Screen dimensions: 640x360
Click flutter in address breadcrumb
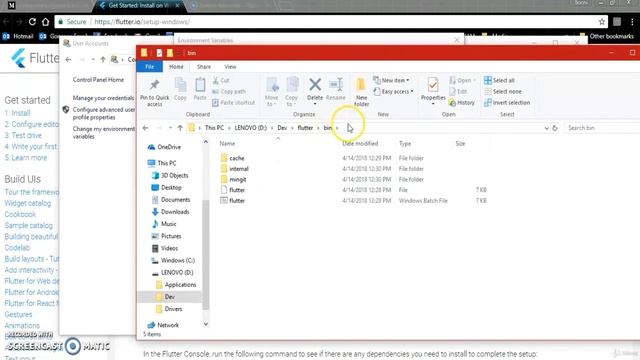(305, 128)
